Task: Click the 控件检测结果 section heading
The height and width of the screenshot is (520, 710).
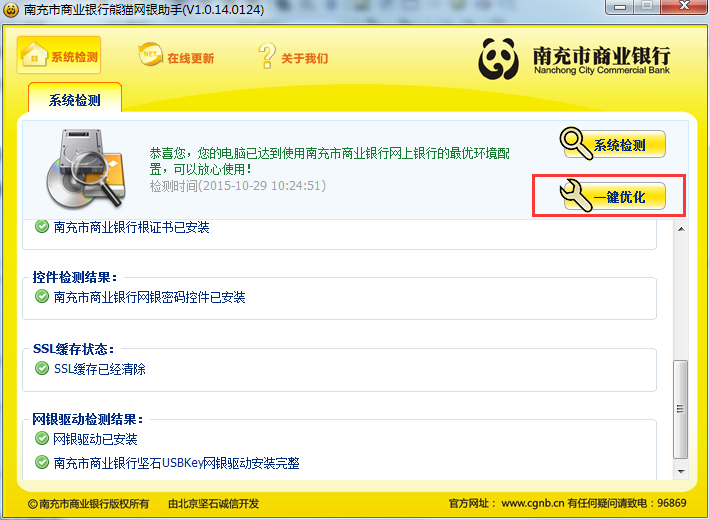Action: (75, 277)
